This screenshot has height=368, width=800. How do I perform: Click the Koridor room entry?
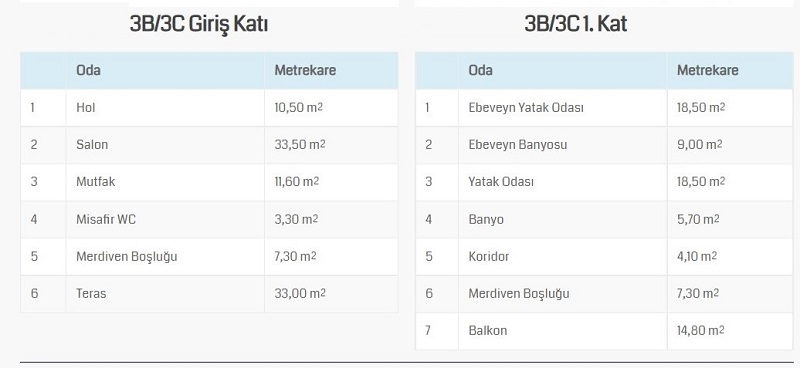(x=489, y=256)
